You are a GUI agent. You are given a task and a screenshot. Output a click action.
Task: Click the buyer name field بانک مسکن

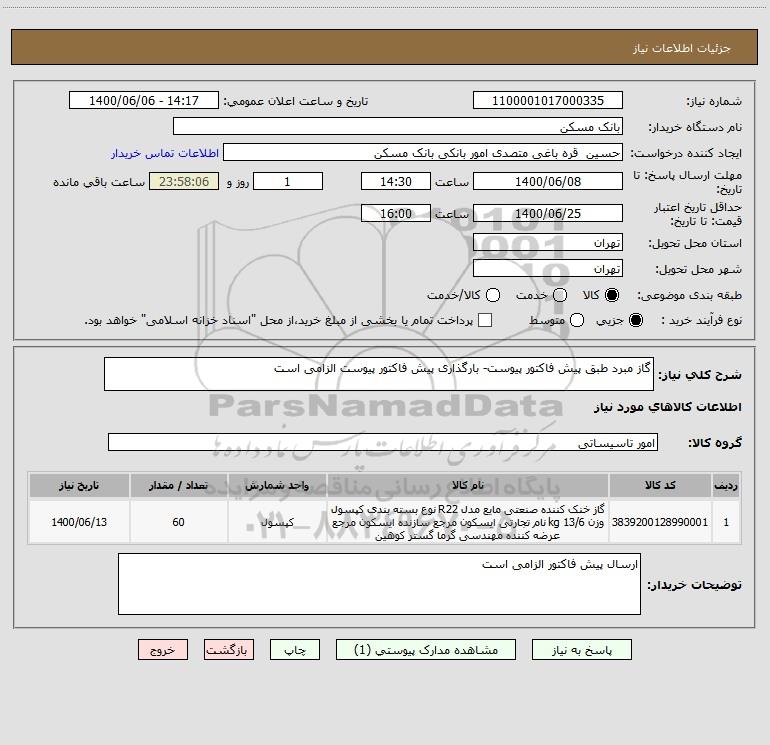(x=398, y=126)
